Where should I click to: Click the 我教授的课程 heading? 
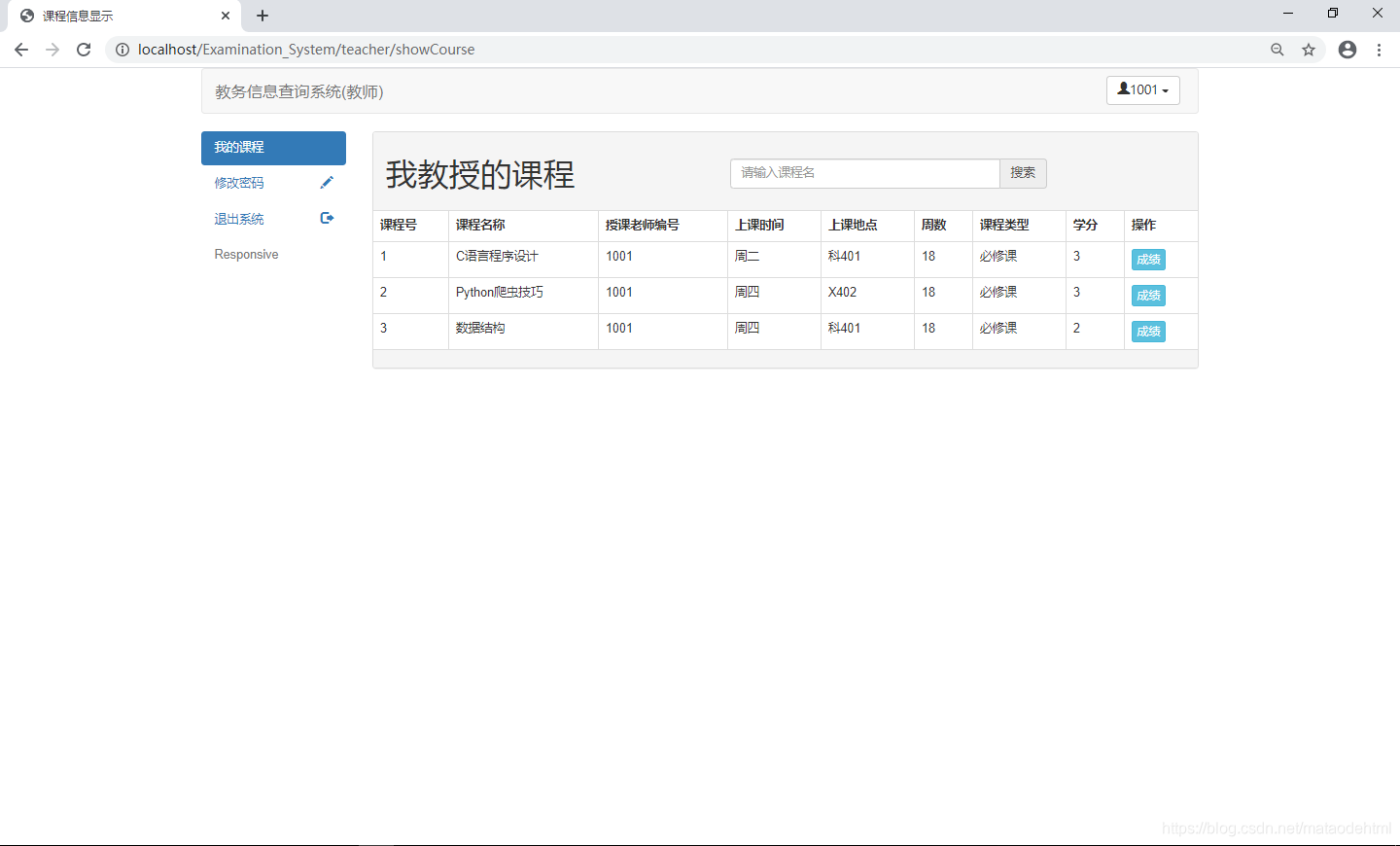480,175
